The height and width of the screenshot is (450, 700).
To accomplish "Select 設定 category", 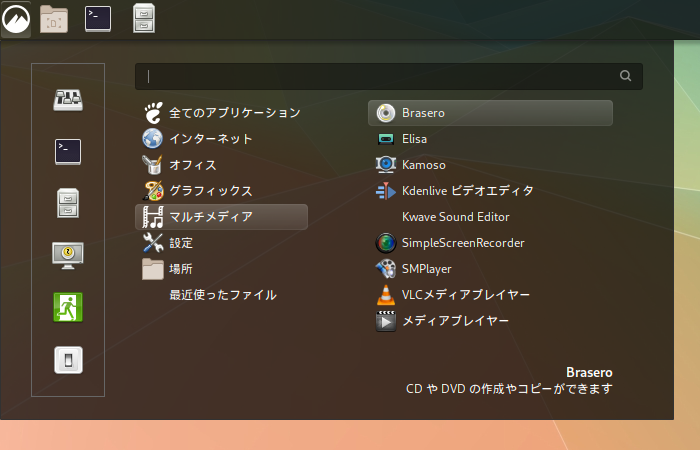I will pos(221,243).
